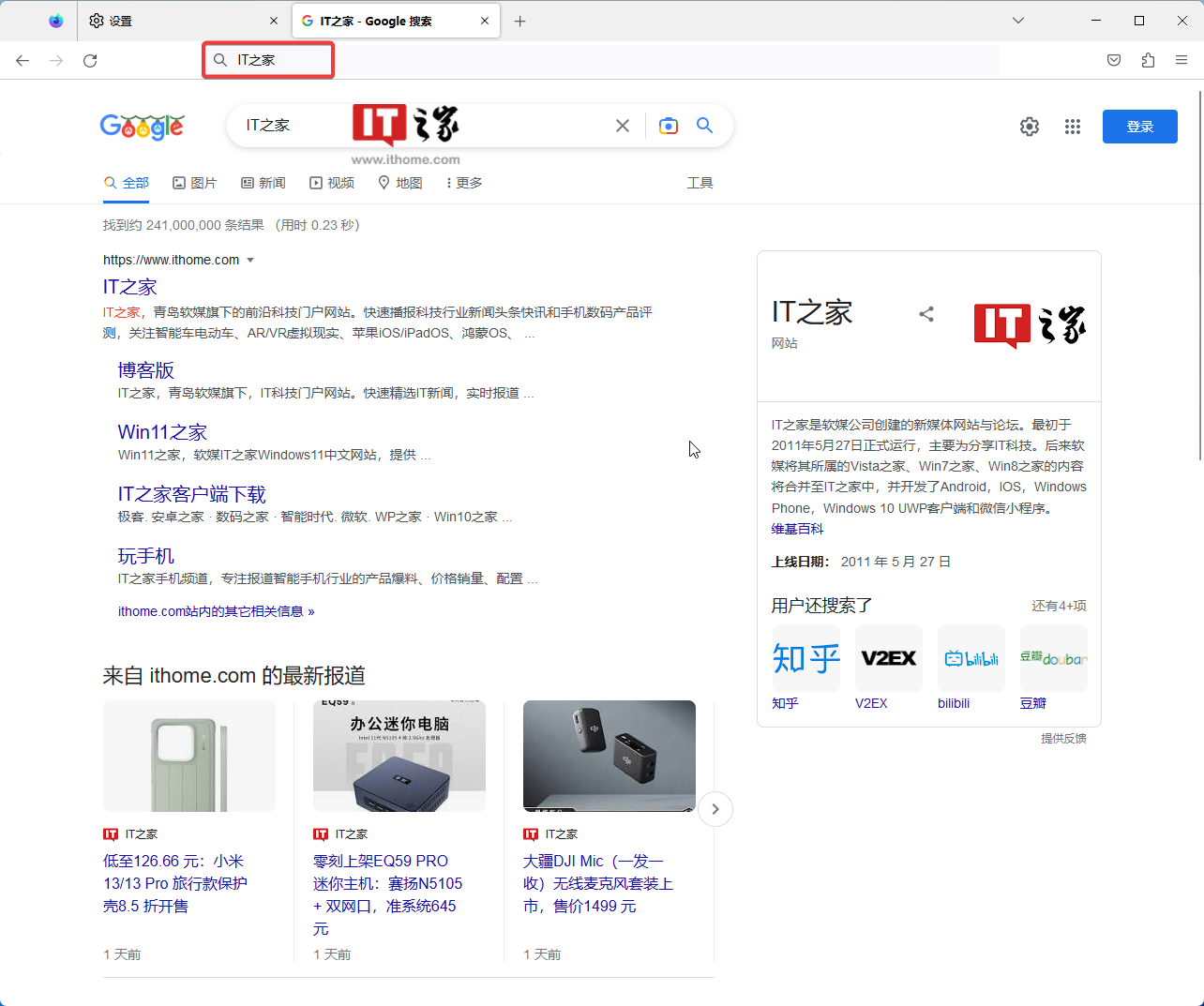This screenshot has width=1204, height=1006.
Task: Open the DJI Mic news thumbnail
Action: 610,756
